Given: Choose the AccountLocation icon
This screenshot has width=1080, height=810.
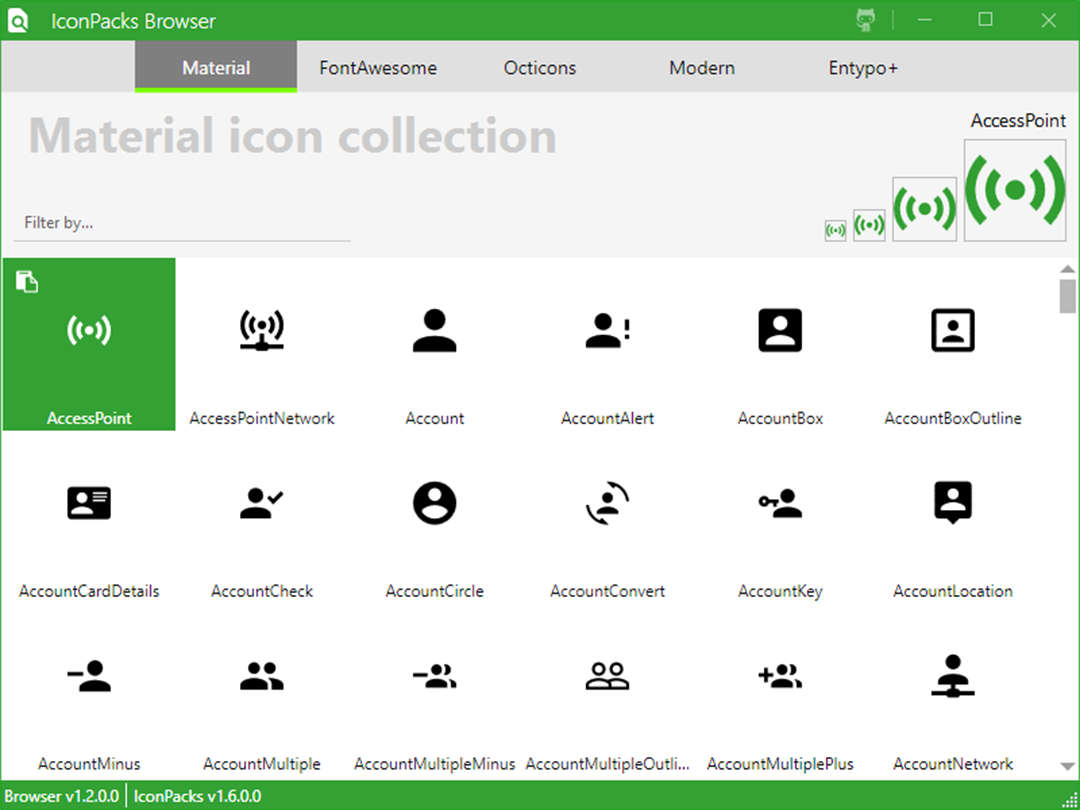Looking at the screenshot, I should 953,517.
